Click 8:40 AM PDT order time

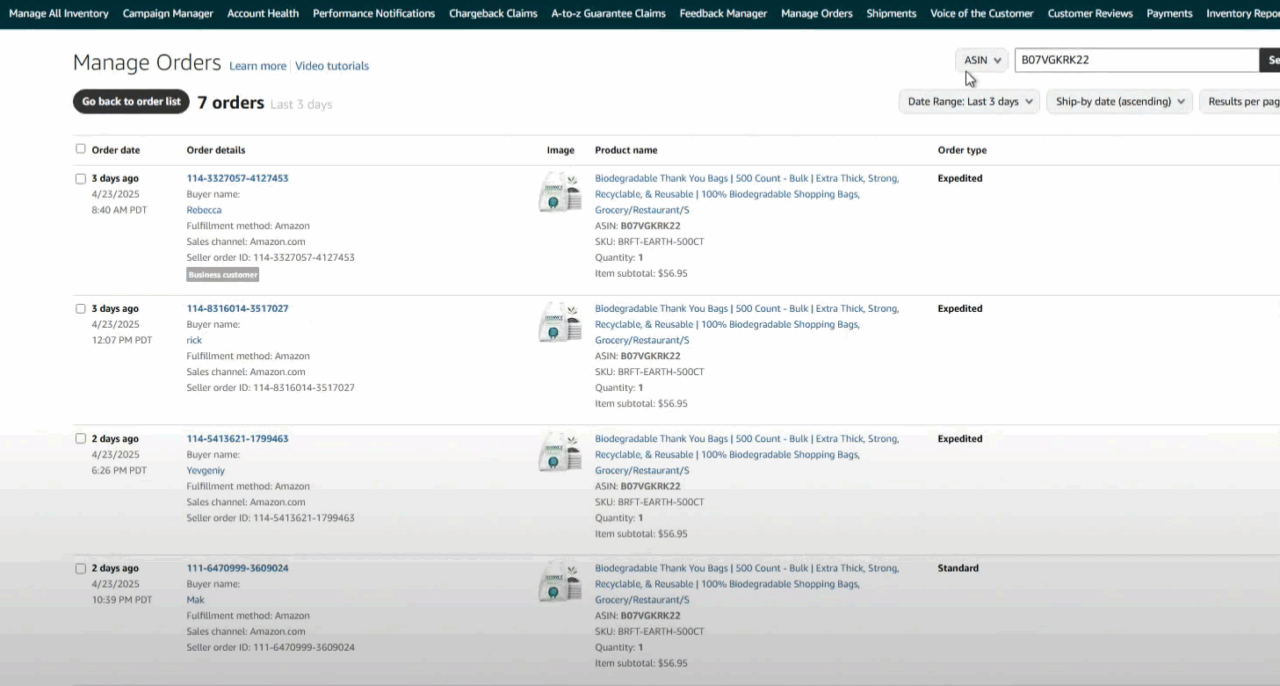coord(120,210)
